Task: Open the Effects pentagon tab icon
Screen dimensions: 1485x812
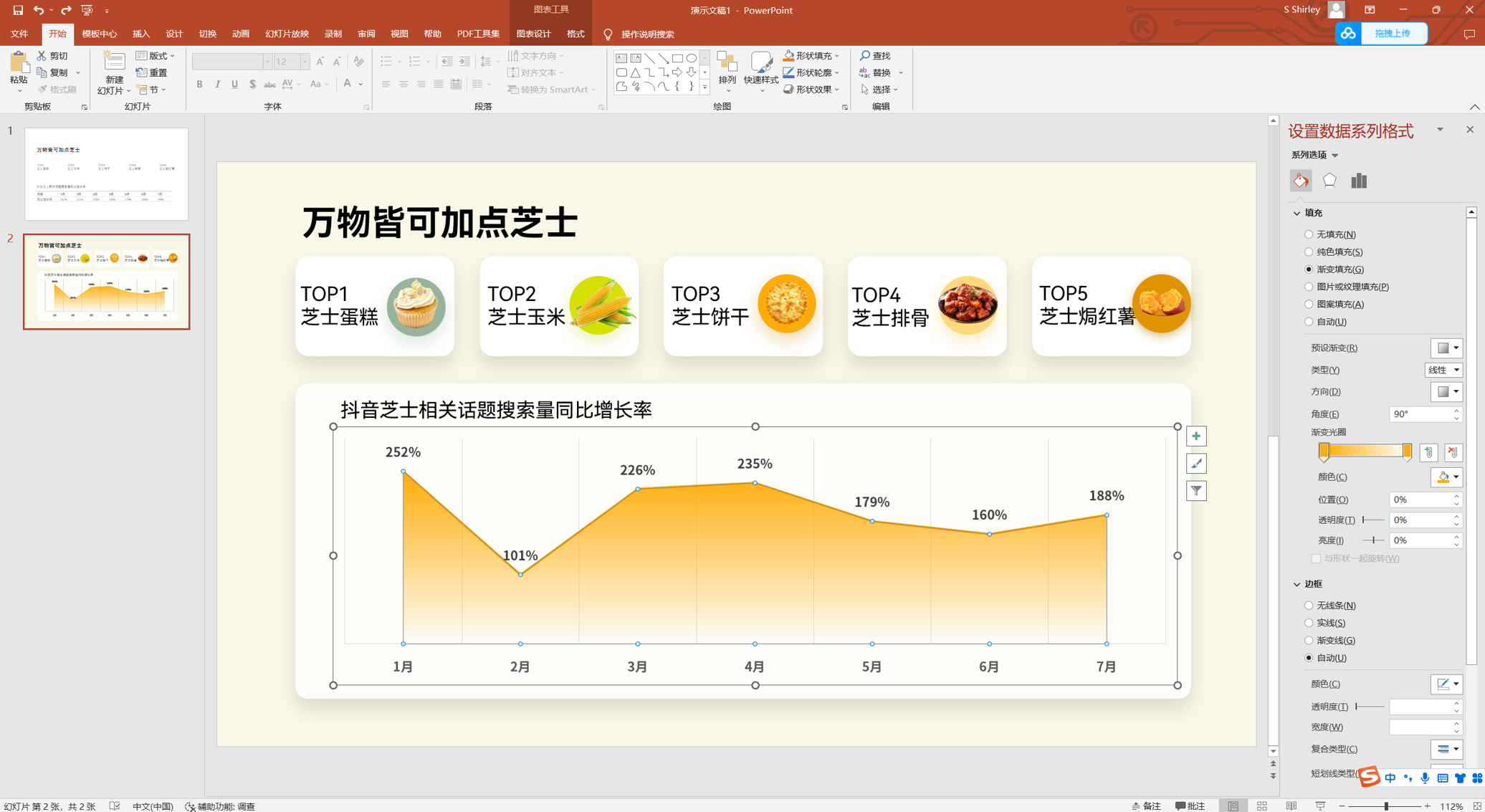Action: pyautogui.click(x=1329, y=181)
